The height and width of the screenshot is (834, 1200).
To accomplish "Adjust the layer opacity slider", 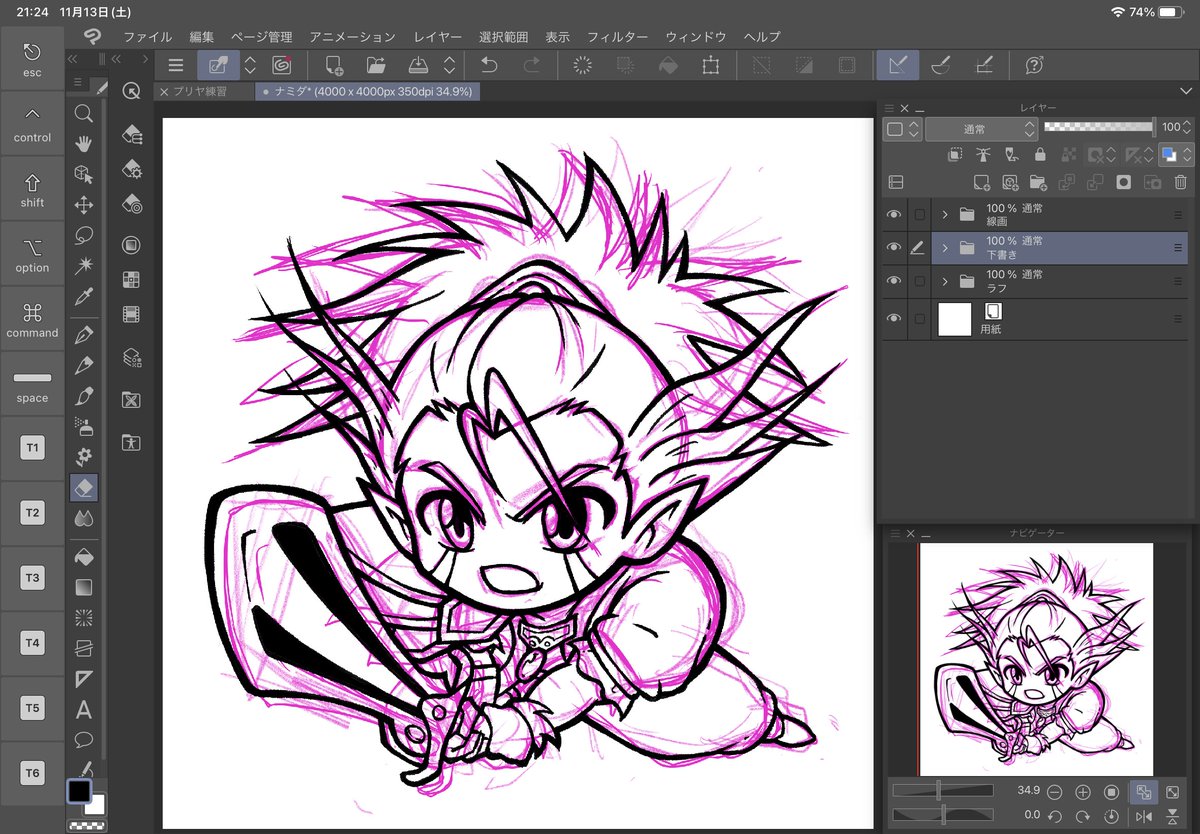I will coord(1098,127).
